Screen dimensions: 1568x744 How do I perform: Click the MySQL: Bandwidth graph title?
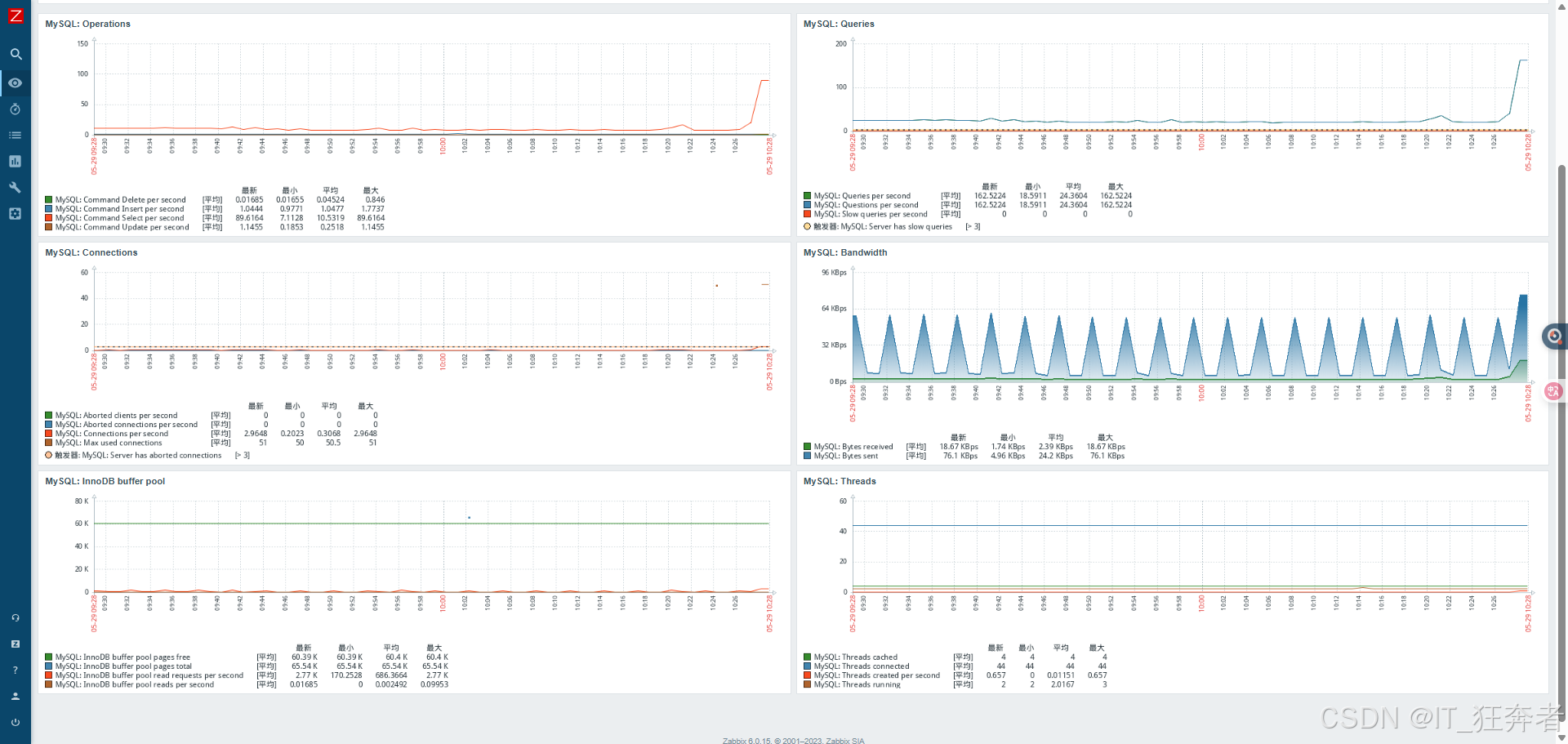click(x=845, y=252)
